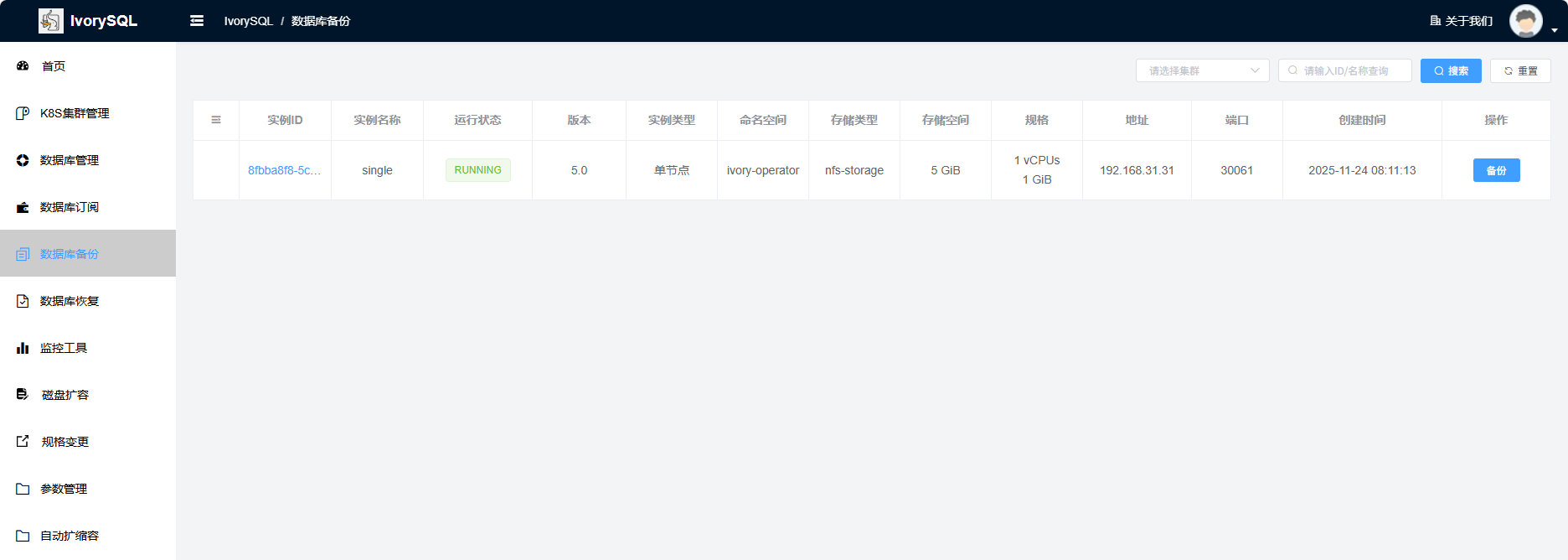This screenshot has width=1568, height=560.
Task: Click the home dashboard icon in the sidebar
Action: point(23,66)
